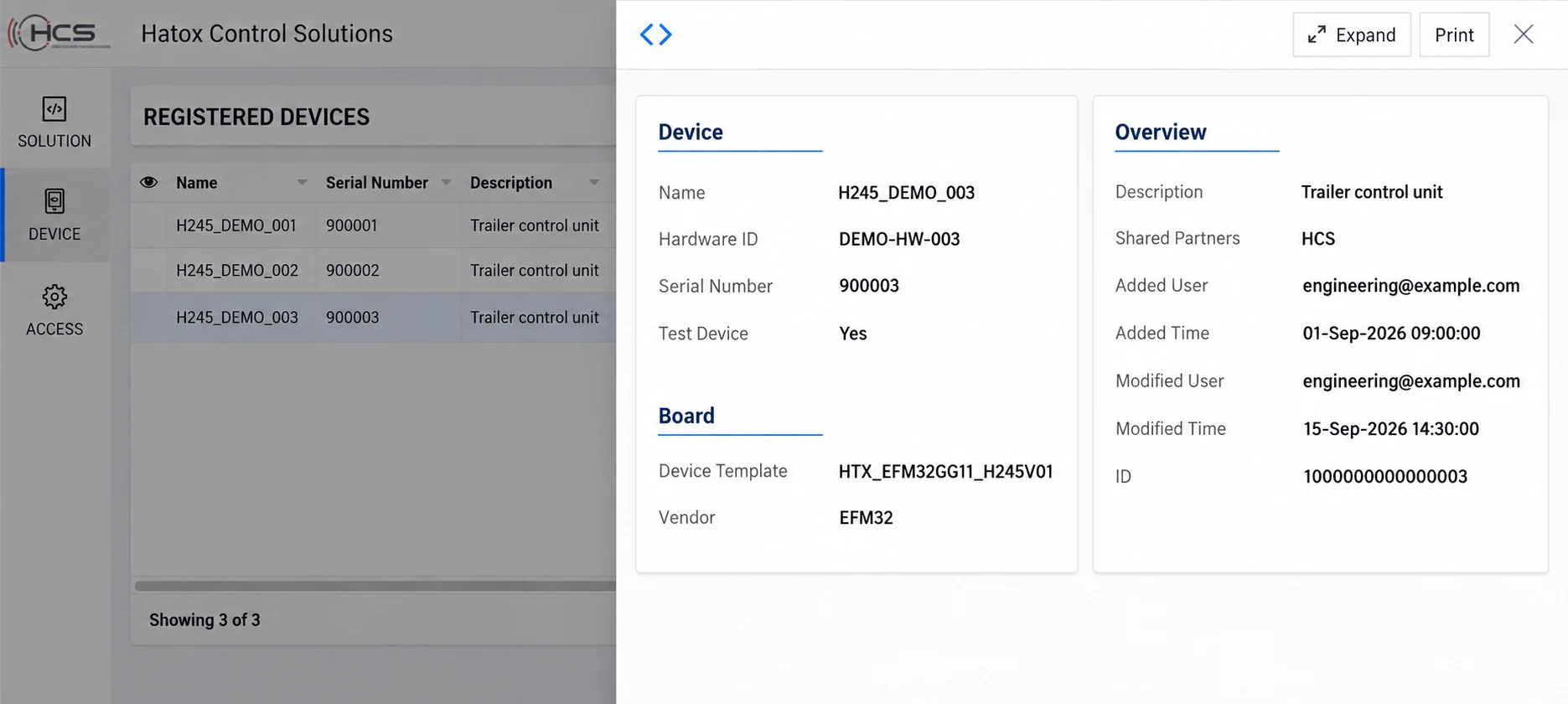
Task: Click Shared Partners value HCS
Action: click(x=1317, y=238)
